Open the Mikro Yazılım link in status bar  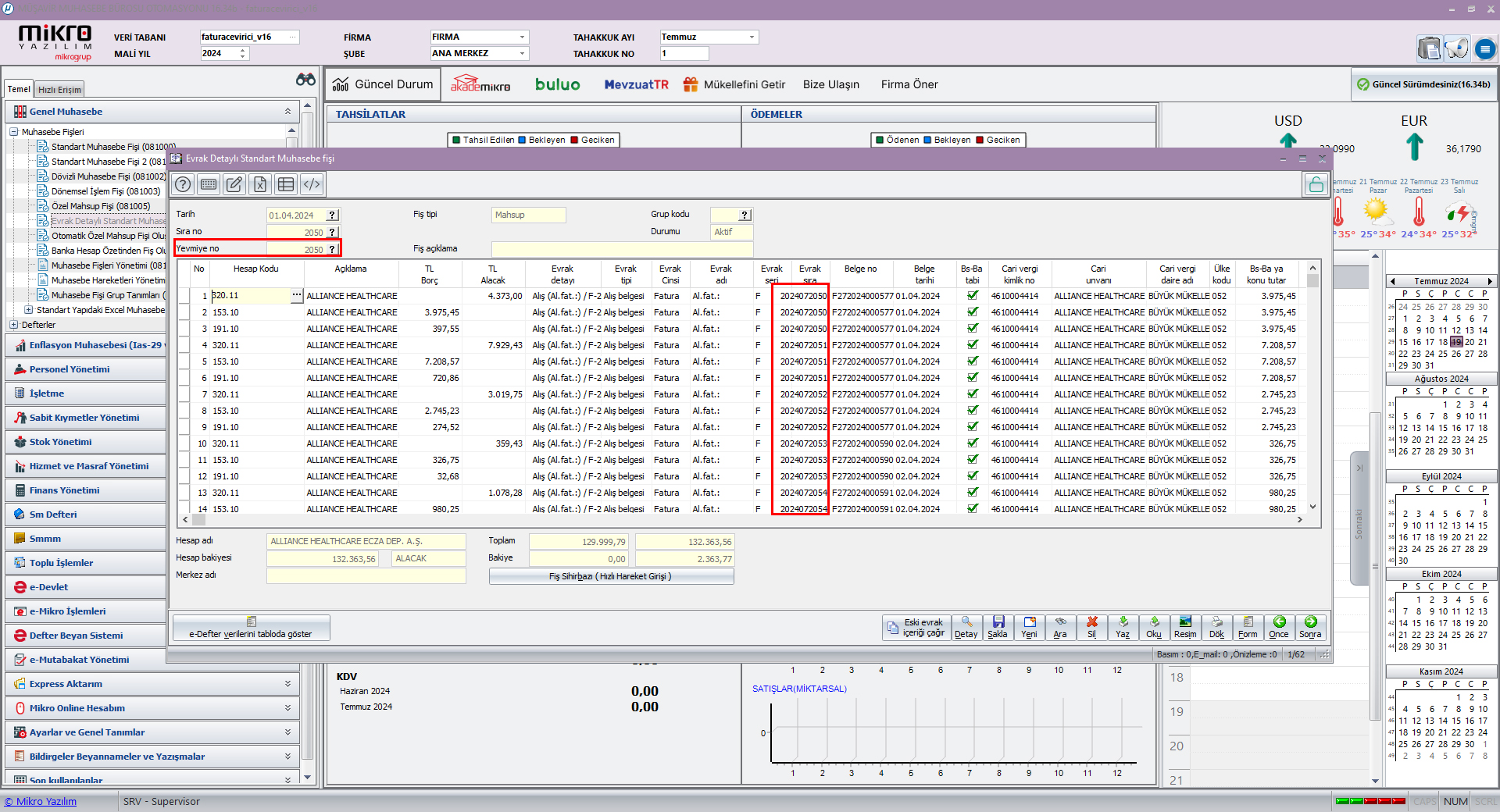coord(41,801)
